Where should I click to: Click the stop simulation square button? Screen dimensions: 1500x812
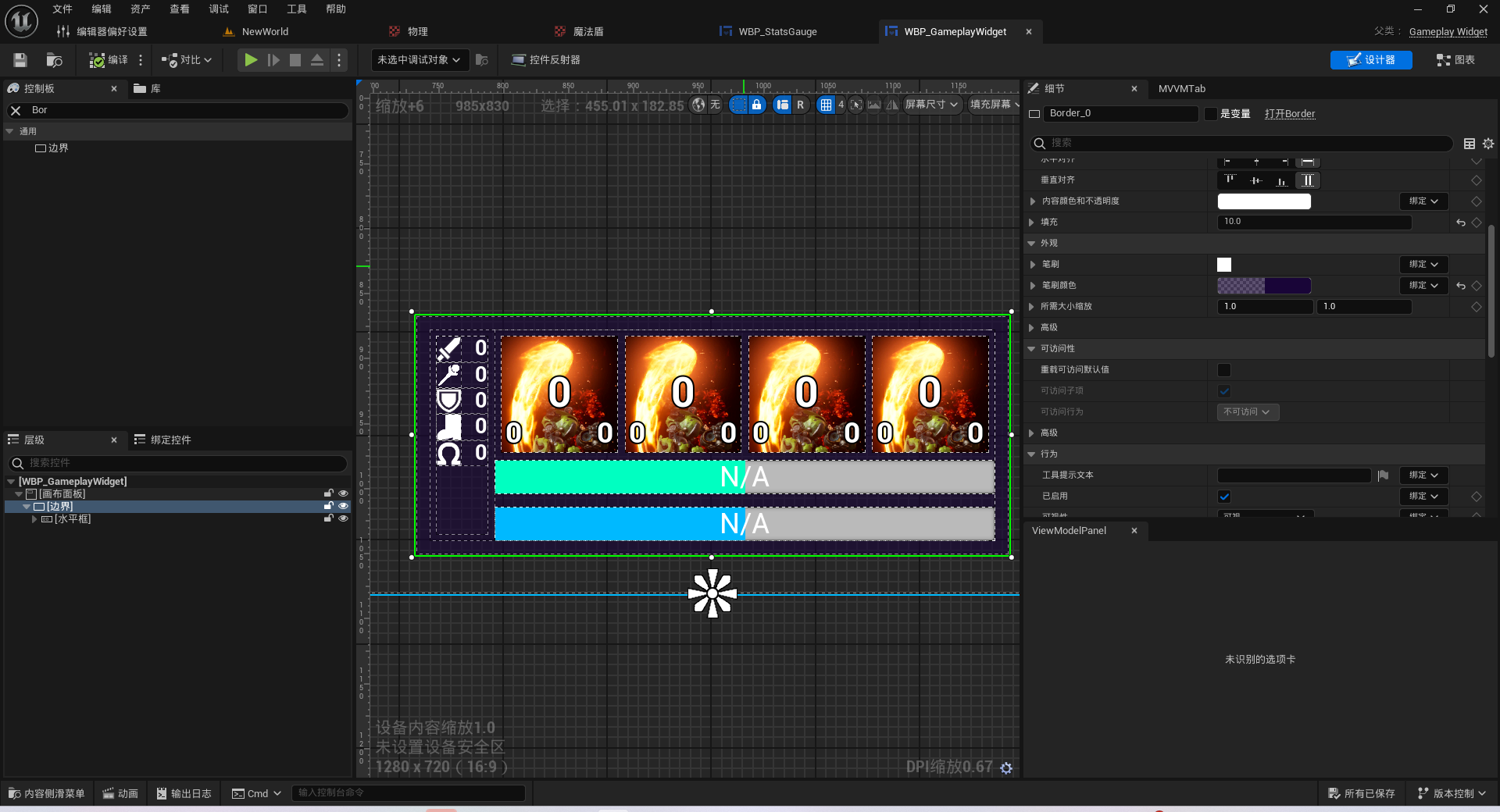[x=295, y=60]
